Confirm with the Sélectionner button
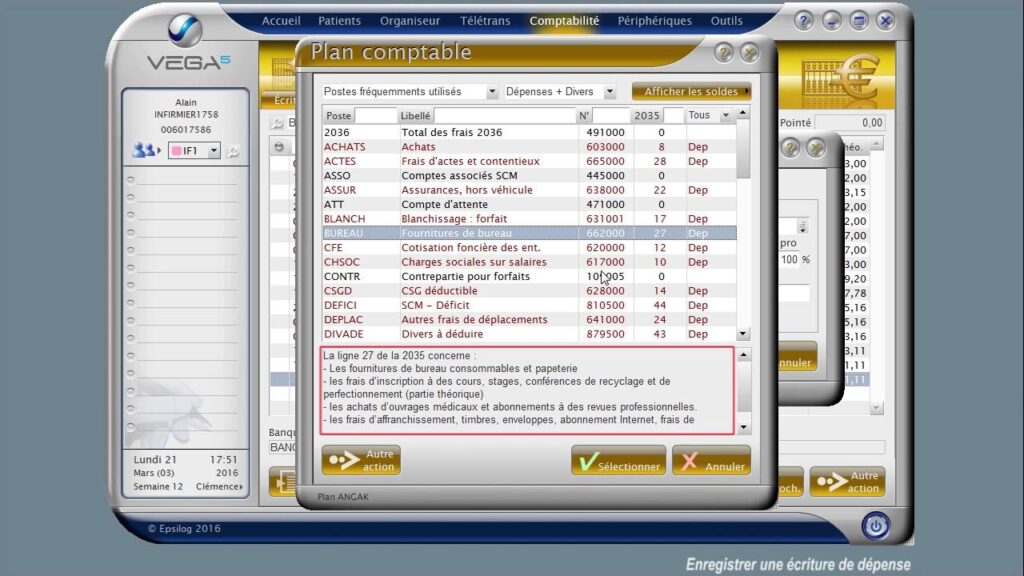 (x=617, y=461)
